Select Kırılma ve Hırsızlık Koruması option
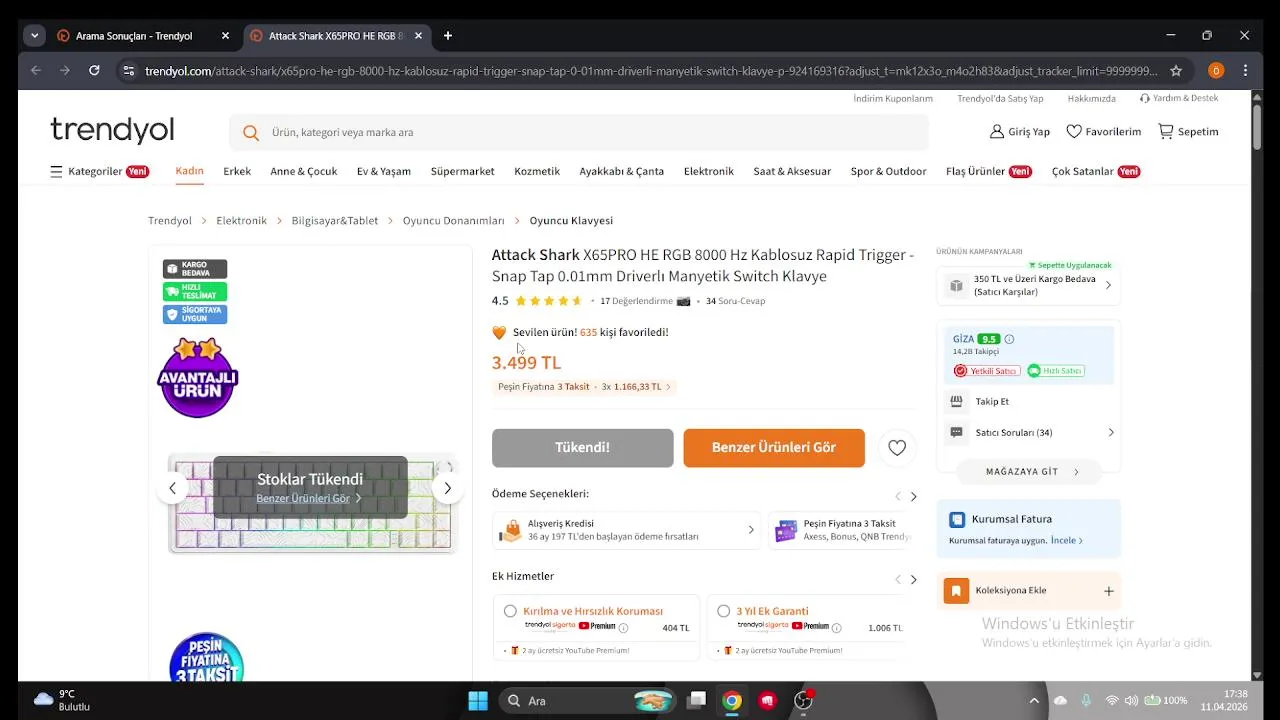Viewport: 1280px width, 720px height. coord(510,611)
